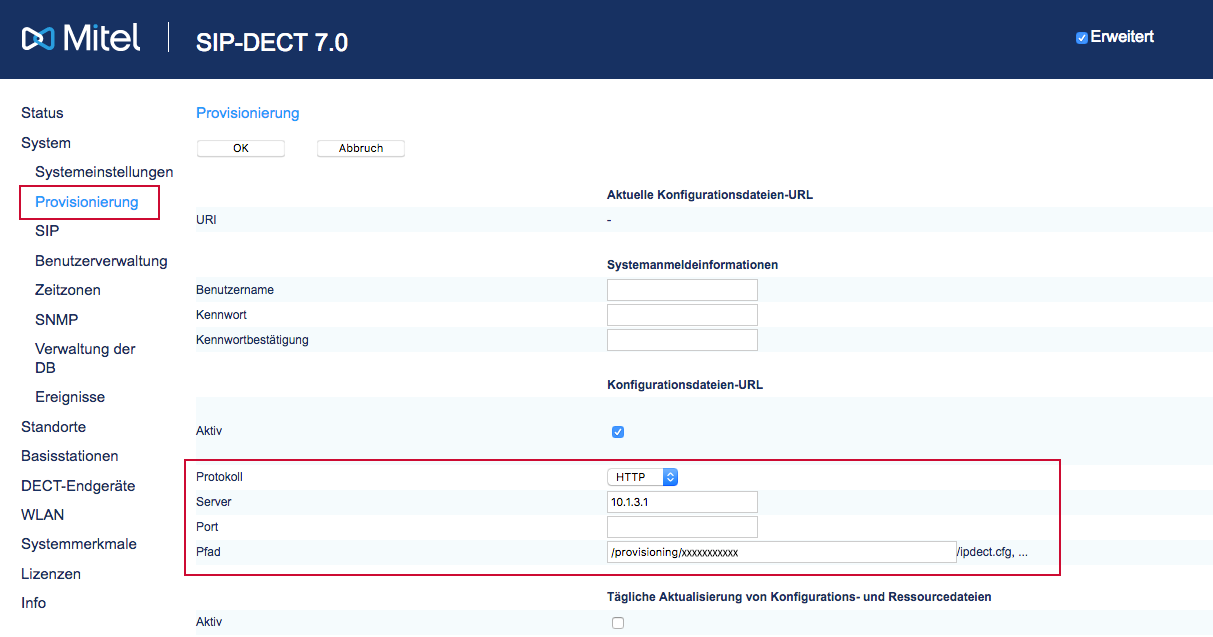Click the Systemanmeldeinformationen heading
Image resolution: width=1213 pixels, height=637 pixels.
coord(693,265)
